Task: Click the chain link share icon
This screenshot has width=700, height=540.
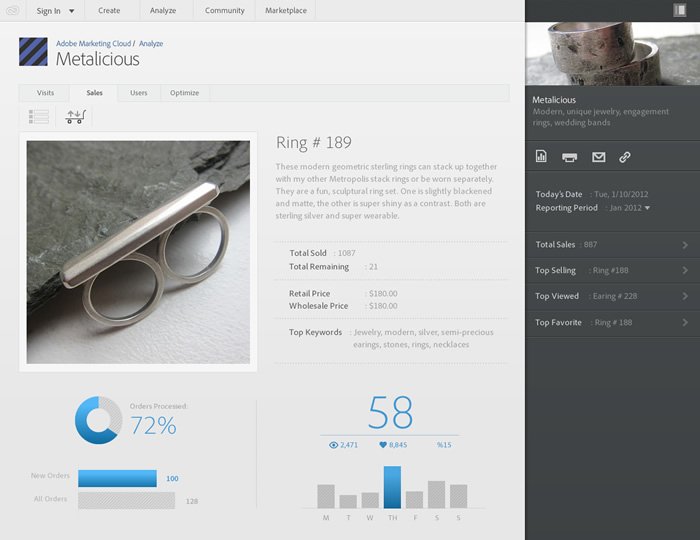Action: coord(625,157)
